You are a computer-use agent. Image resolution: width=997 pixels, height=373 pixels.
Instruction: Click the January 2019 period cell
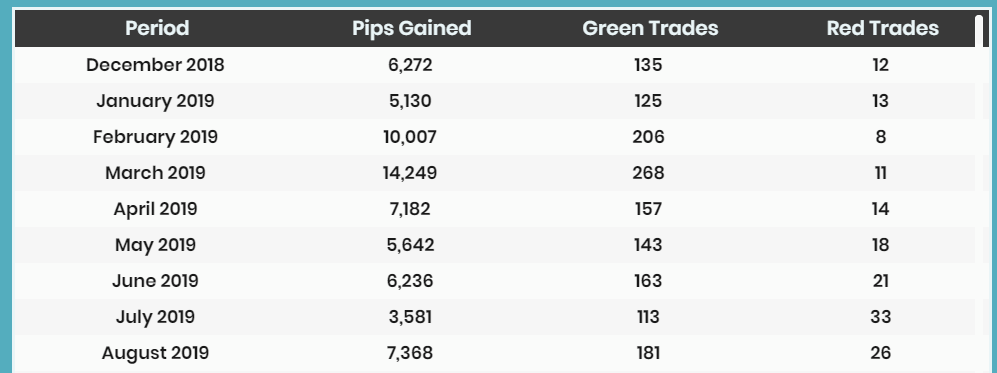(x=155, y=101)
